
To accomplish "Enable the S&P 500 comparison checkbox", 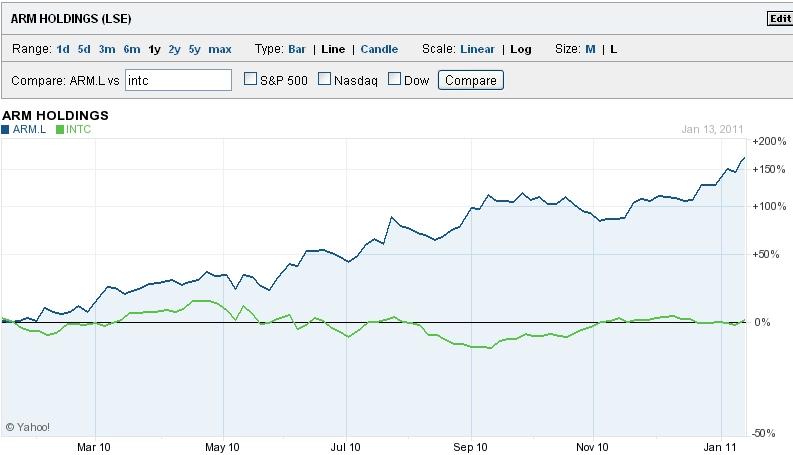I will [x=250, y=78].
